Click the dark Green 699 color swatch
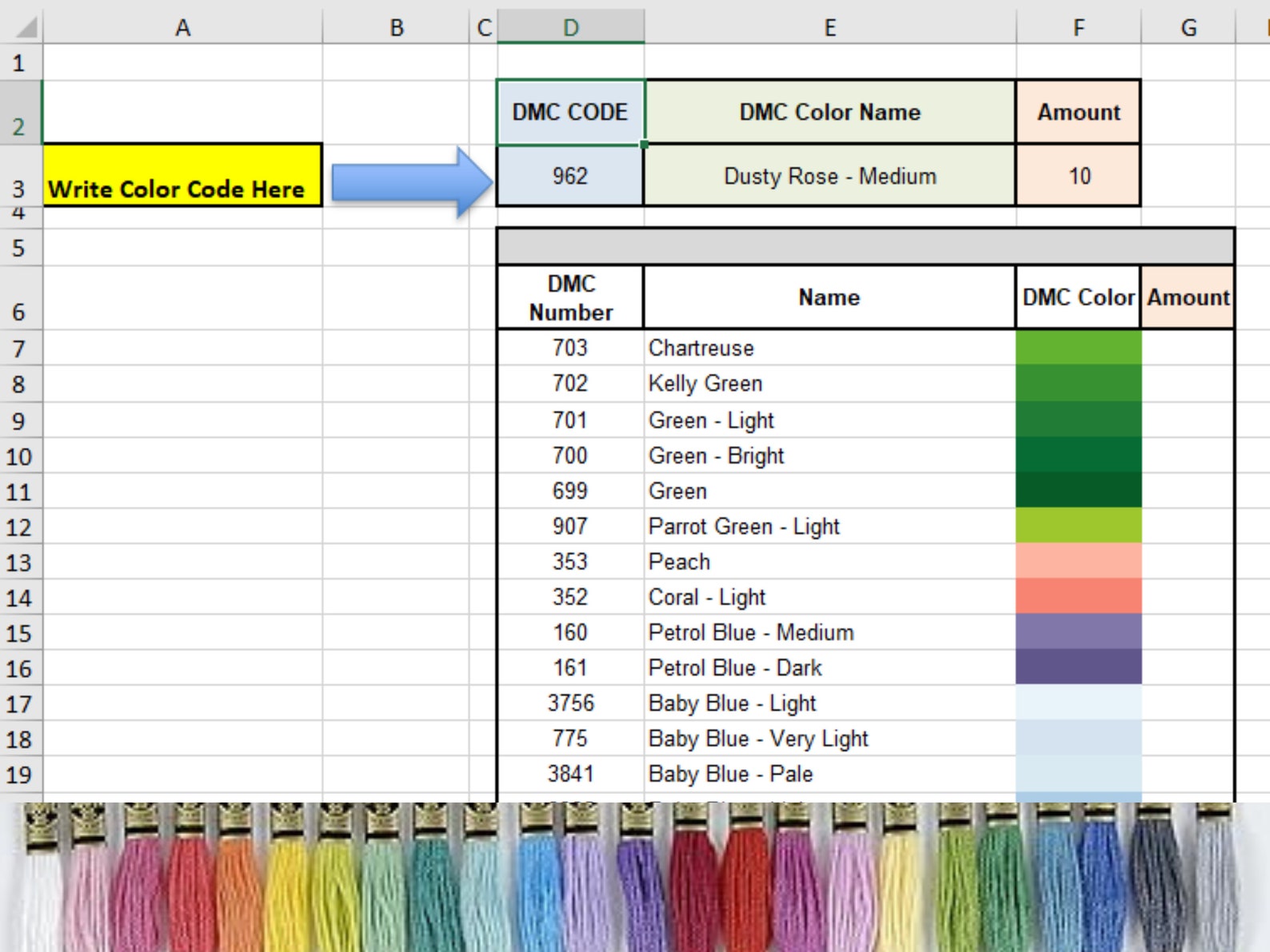This screenshot has height=952, width=1270. pyautogui.click(x=1078, y=490)
